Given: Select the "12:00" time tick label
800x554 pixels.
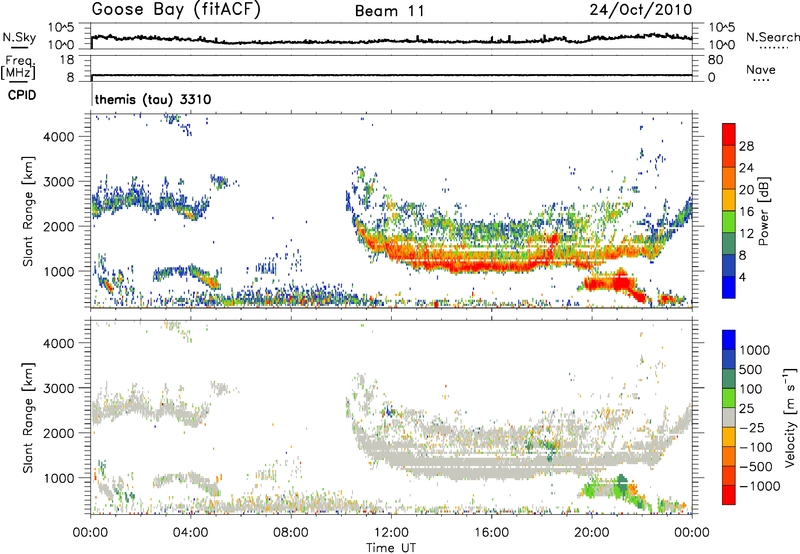Looking at the screenshot, I should (391, 533).
